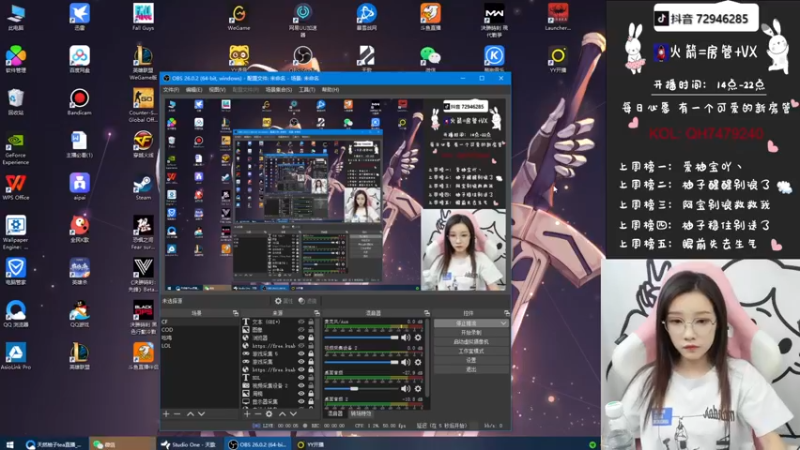Click 开始录制 to start recording
800x450 pixels.
[471, 333]
